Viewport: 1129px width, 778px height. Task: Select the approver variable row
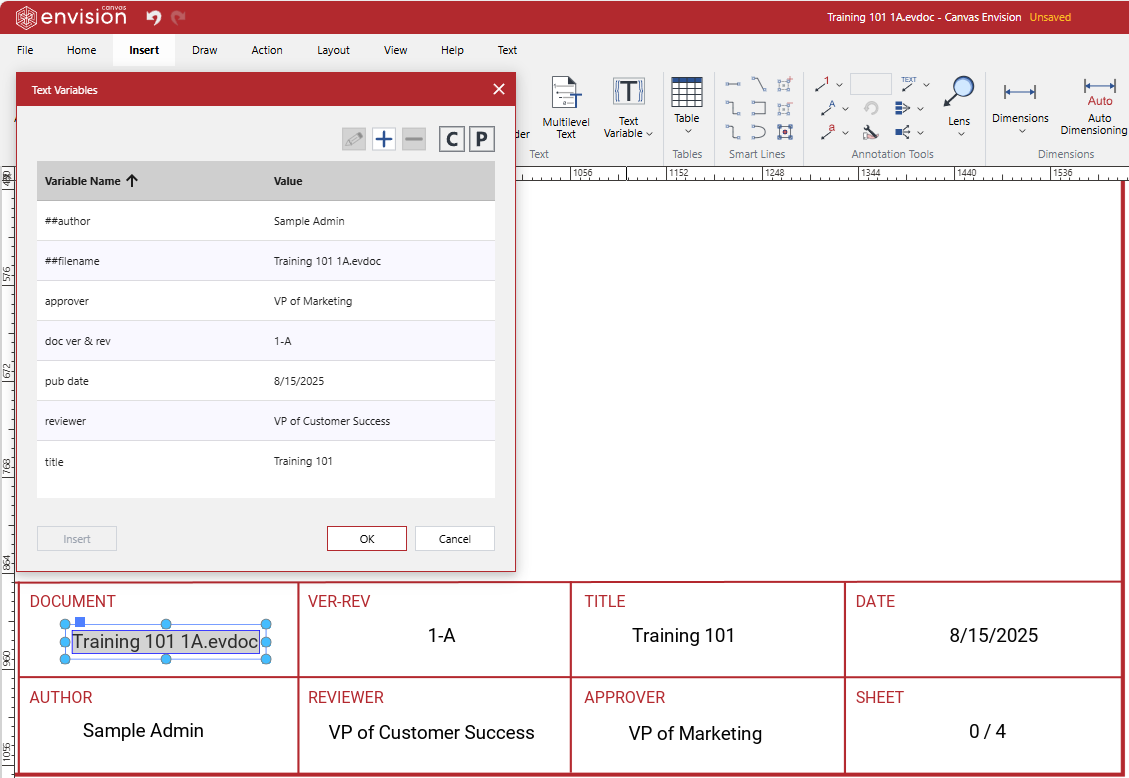tap(266, 301)
